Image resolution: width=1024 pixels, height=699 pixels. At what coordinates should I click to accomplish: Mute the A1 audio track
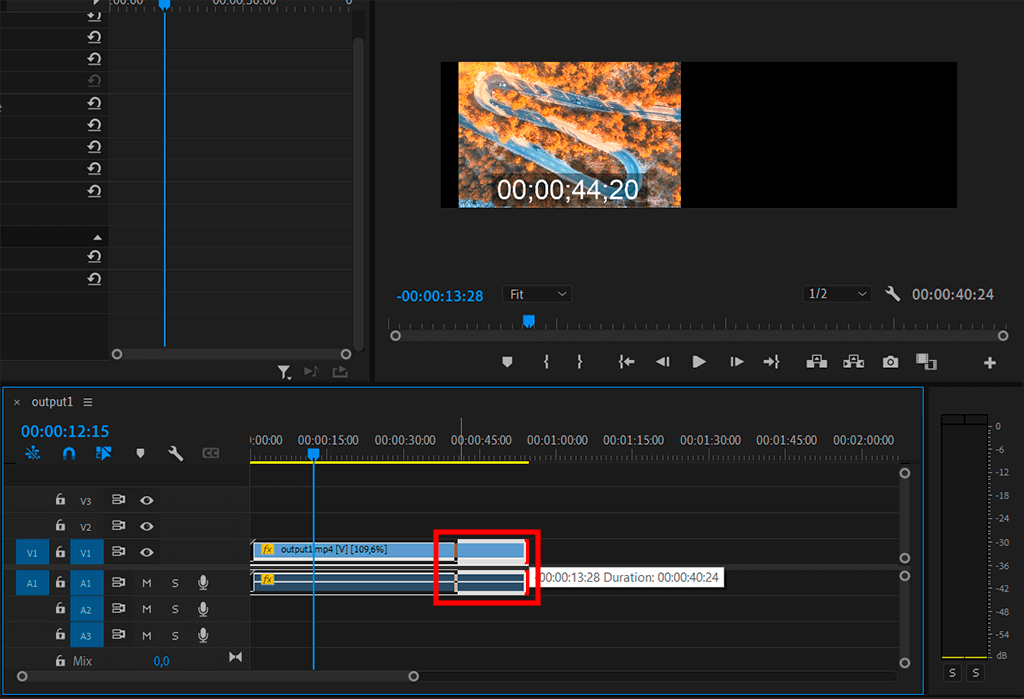click(147, 582)
